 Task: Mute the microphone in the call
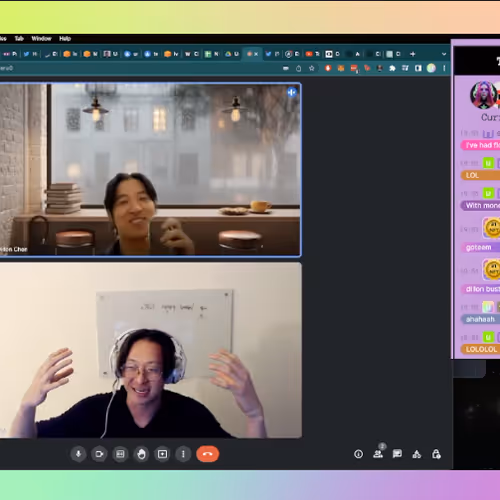[79, 454]
